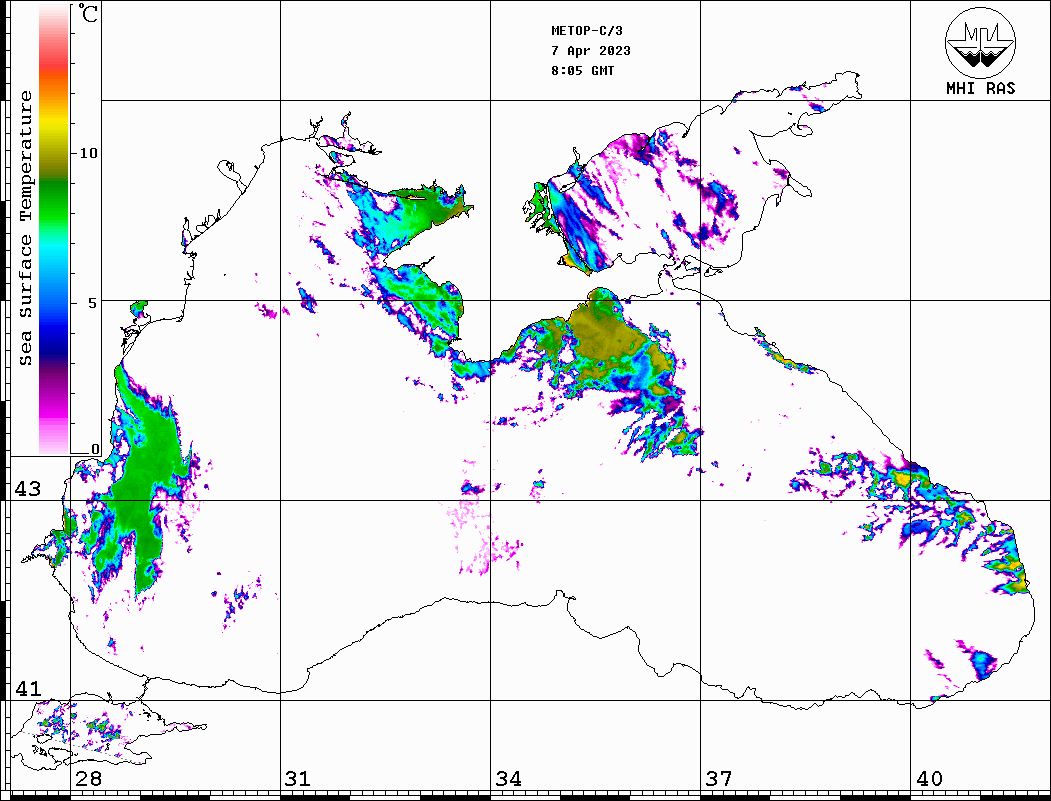Click longitude label '28'
This screenshot has height=801, width=1051.
[88, 778]
